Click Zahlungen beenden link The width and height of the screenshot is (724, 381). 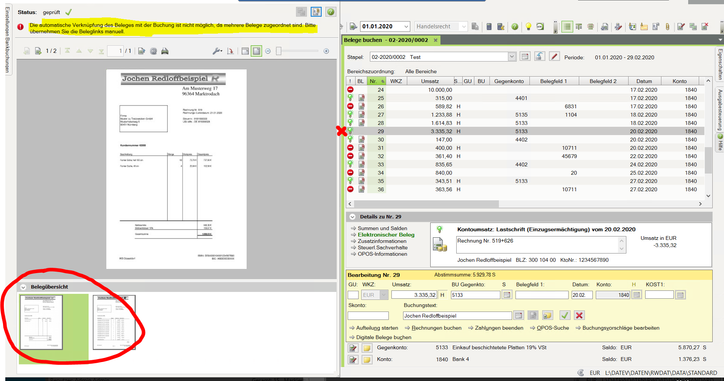(x=499, y=328)
